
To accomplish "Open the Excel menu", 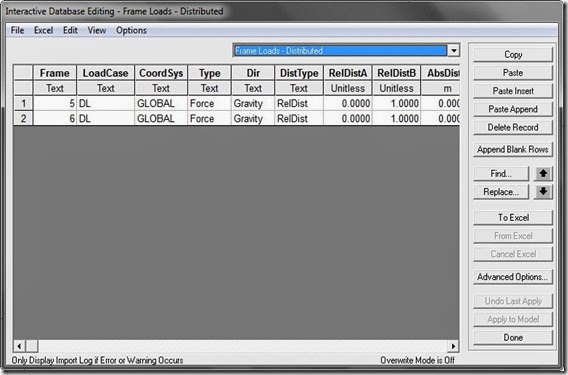I will tap(43, 30).
